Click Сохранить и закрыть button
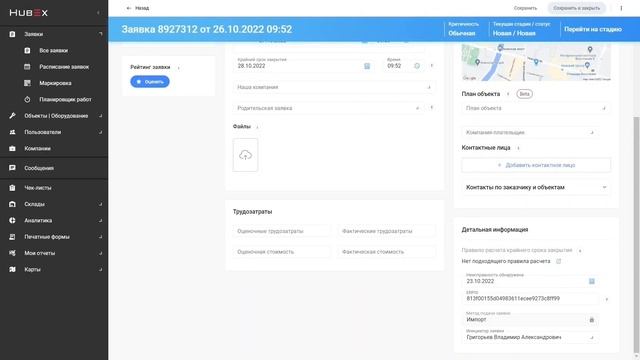The image size is (640, 360). point(576,8)
